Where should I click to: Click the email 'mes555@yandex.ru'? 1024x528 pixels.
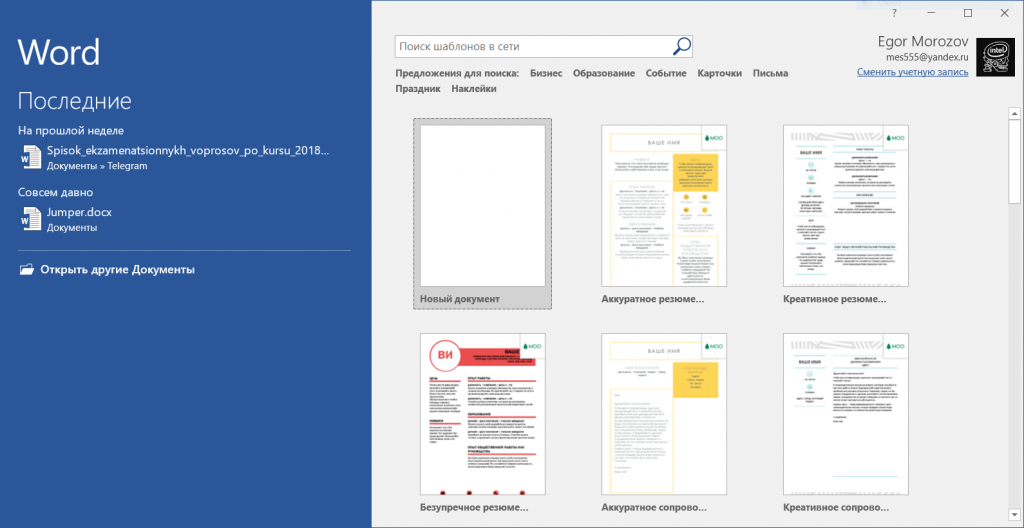click(x=928, y=57)
